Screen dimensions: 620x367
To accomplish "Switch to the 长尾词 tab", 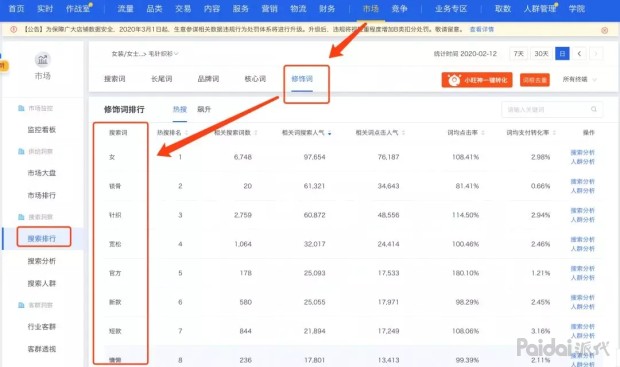I will (x=161, y=79).
